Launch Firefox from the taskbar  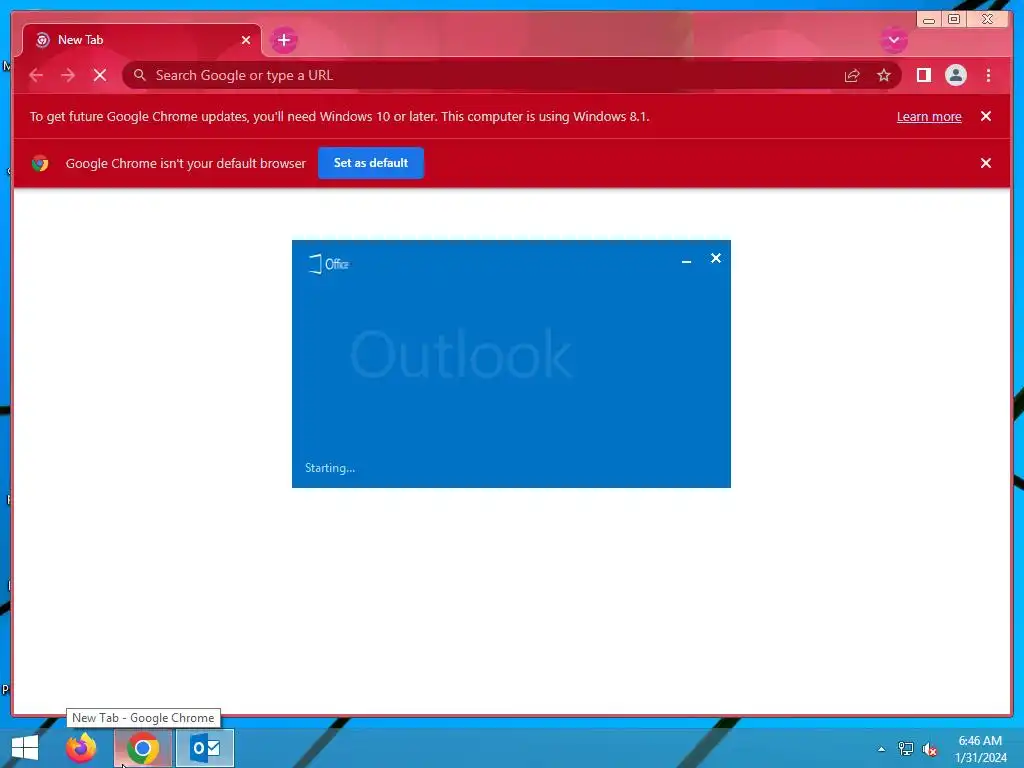(81, 748)
